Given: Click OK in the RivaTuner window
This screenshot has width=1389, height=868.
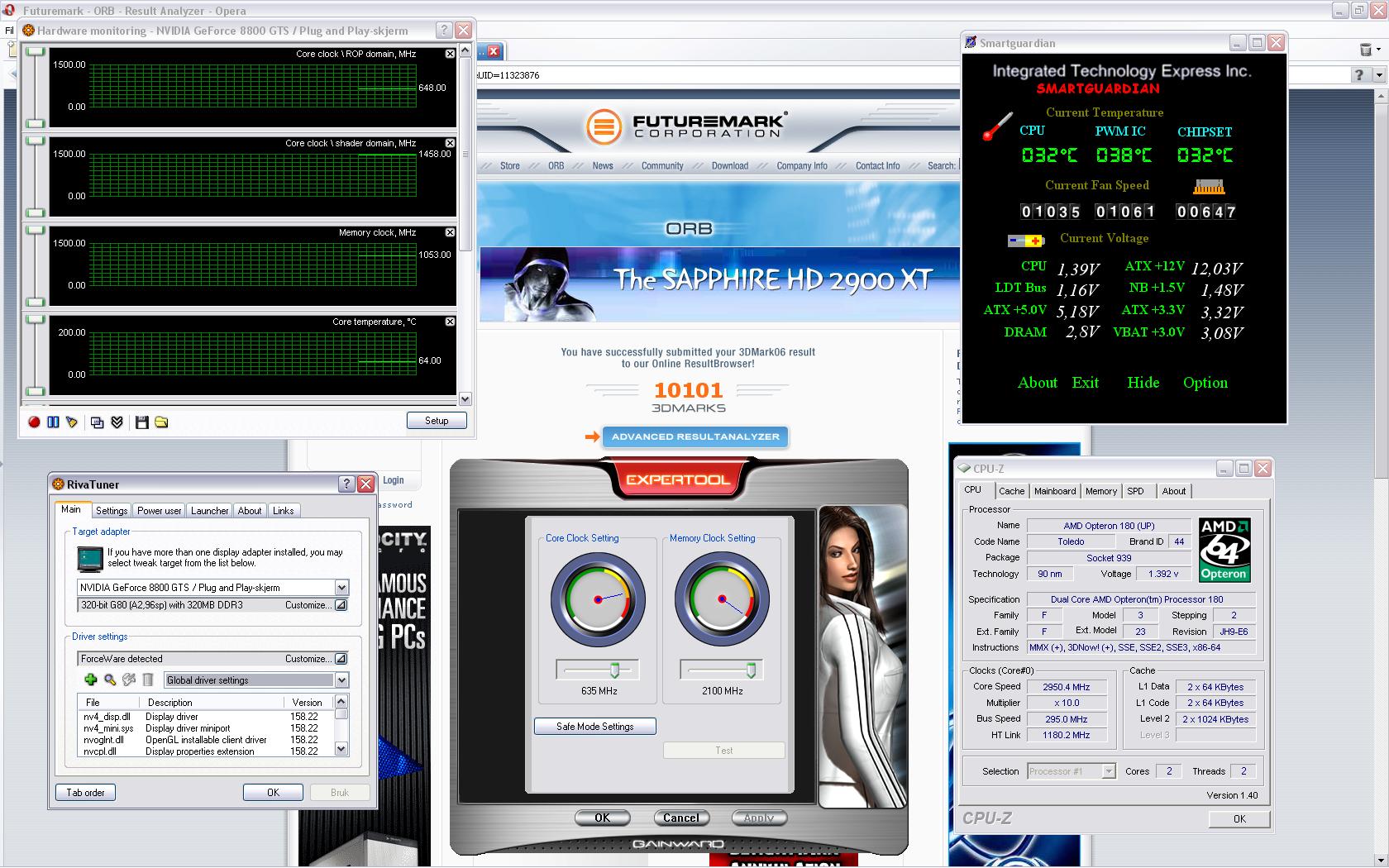Looking at the screenshot, I should [x=273, y=793].
